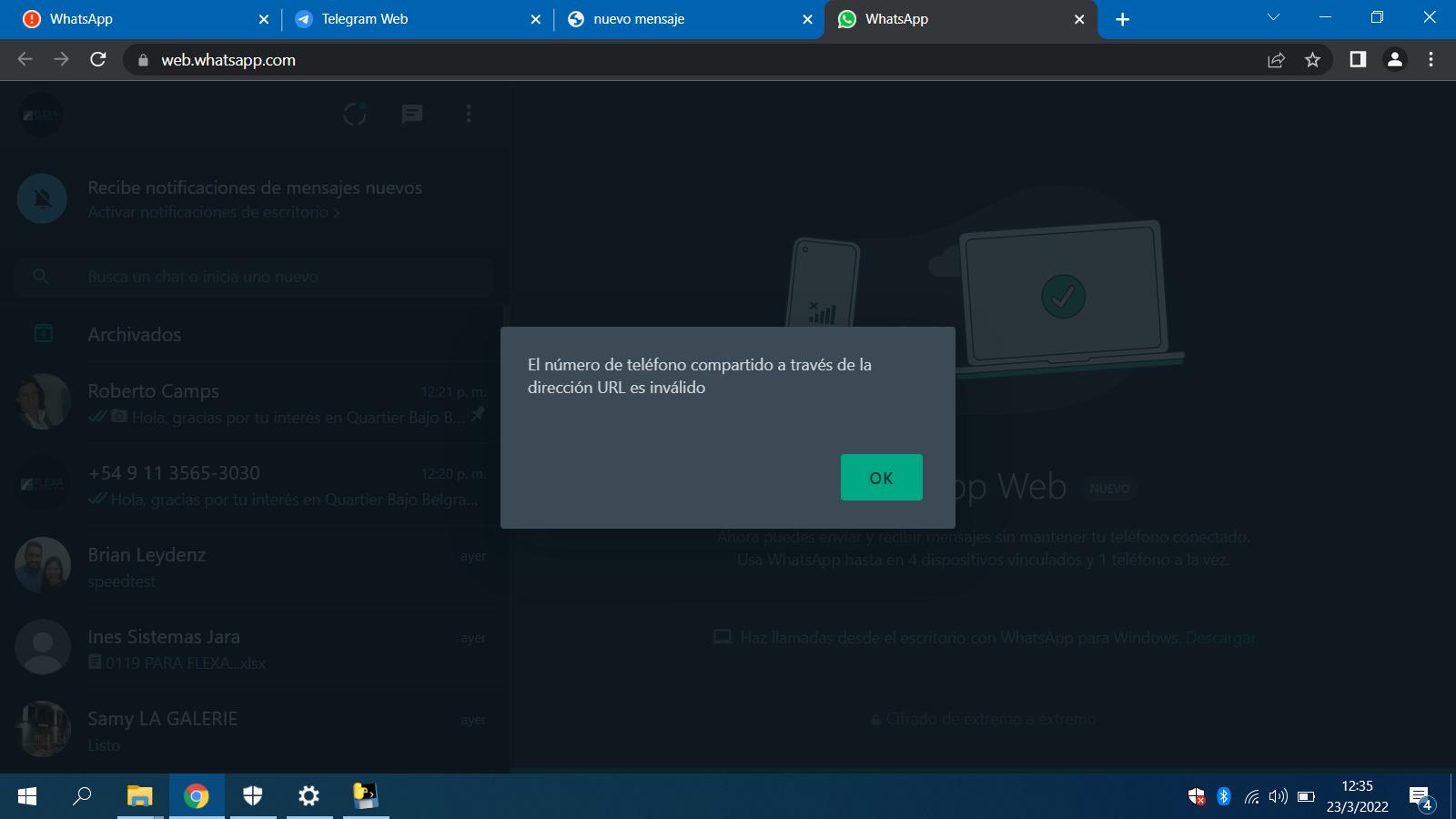Open the volume tray icon
The image size is (1456, 819).
(x=1278, y=796)
